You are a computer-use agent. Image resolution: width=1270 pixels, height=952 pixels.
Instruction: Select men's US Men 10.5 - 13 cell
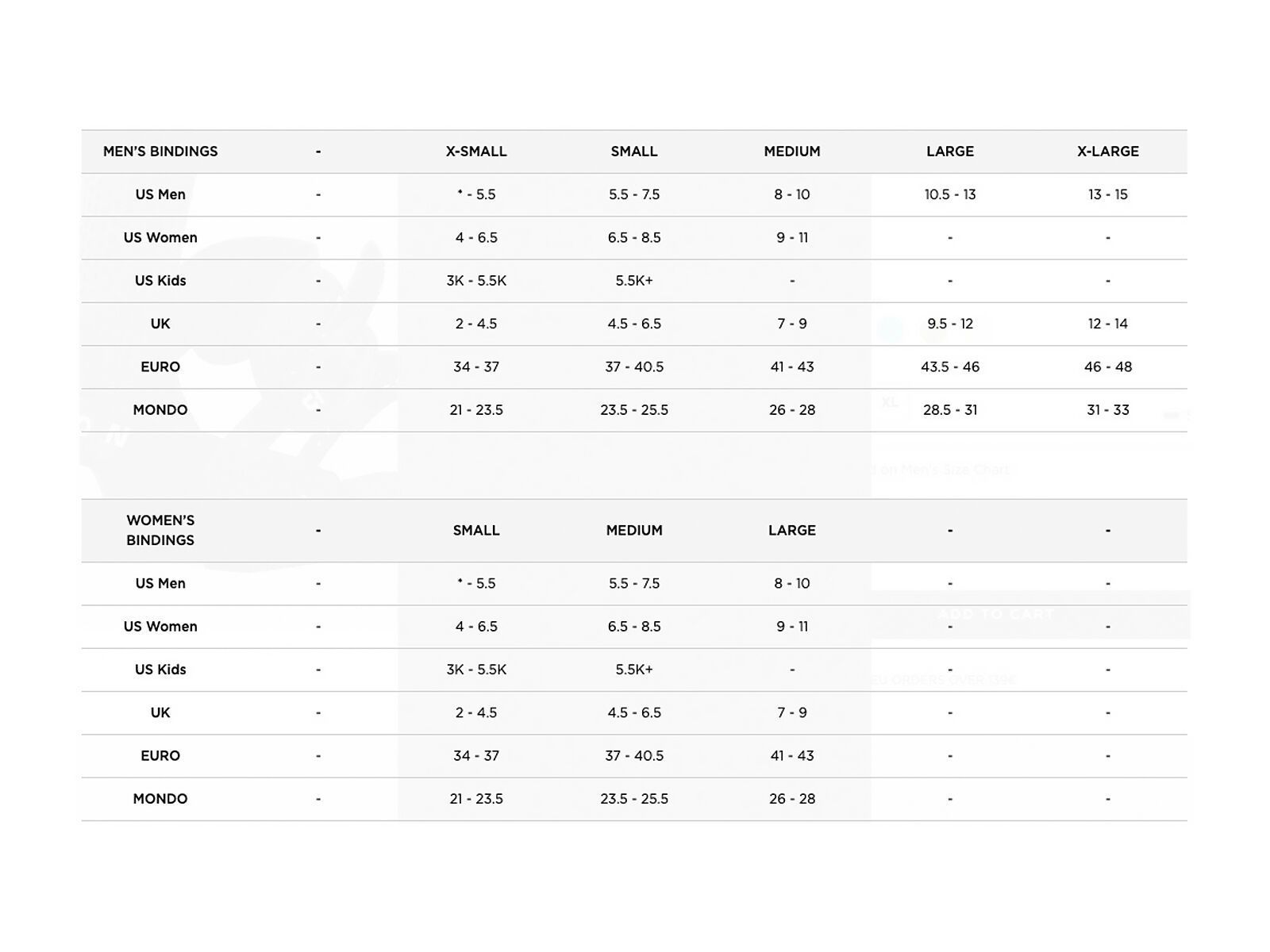click(949, 194)
